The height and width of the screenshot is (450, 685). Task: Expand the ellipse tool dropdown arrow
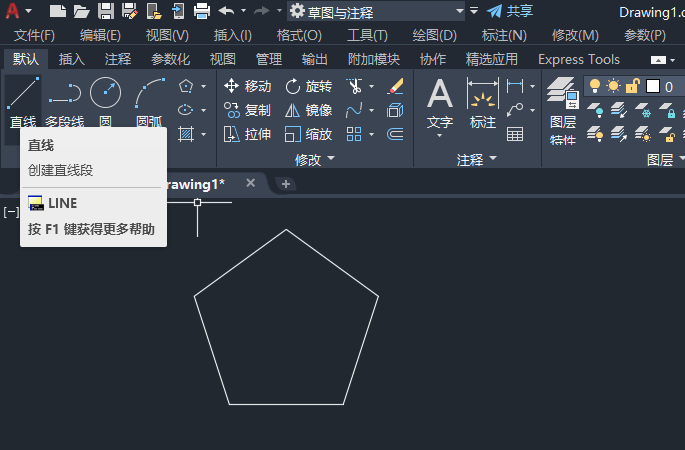[204, 110]
